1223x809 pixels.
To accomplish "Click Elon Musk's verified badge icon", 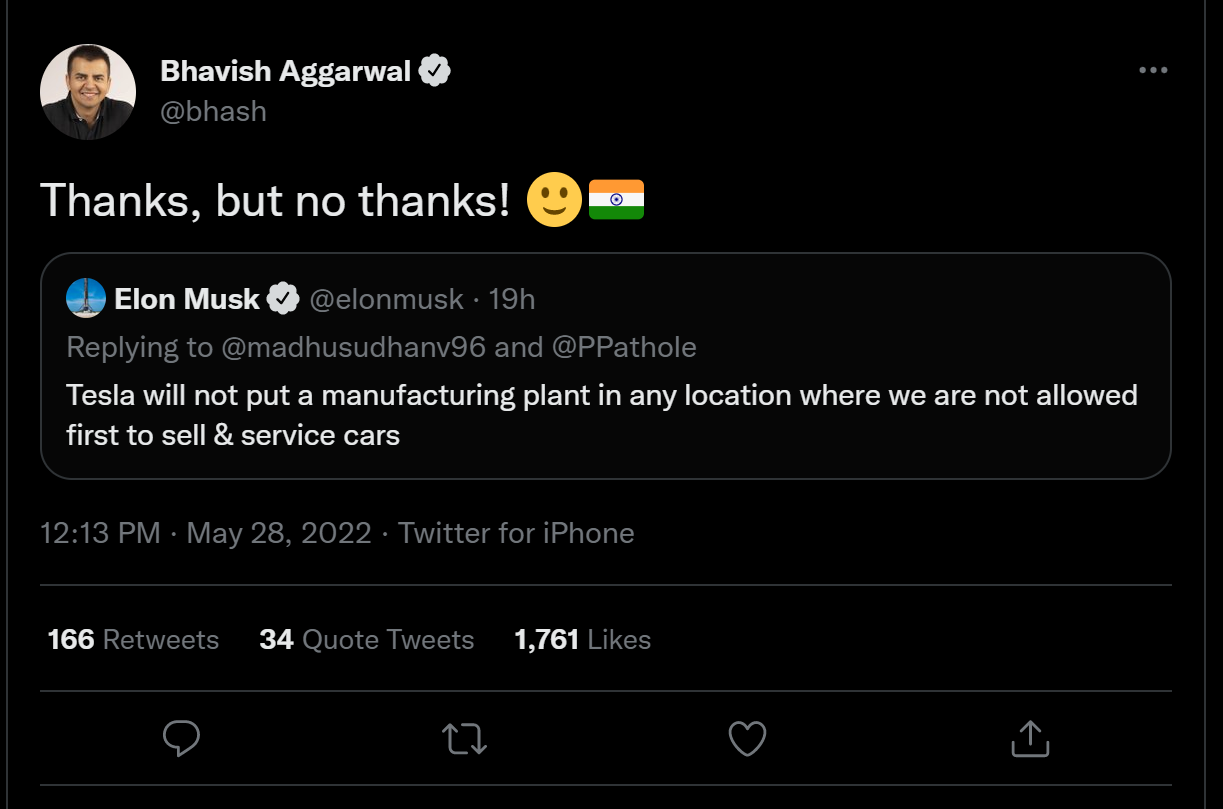I will click(x=283, y=298).
